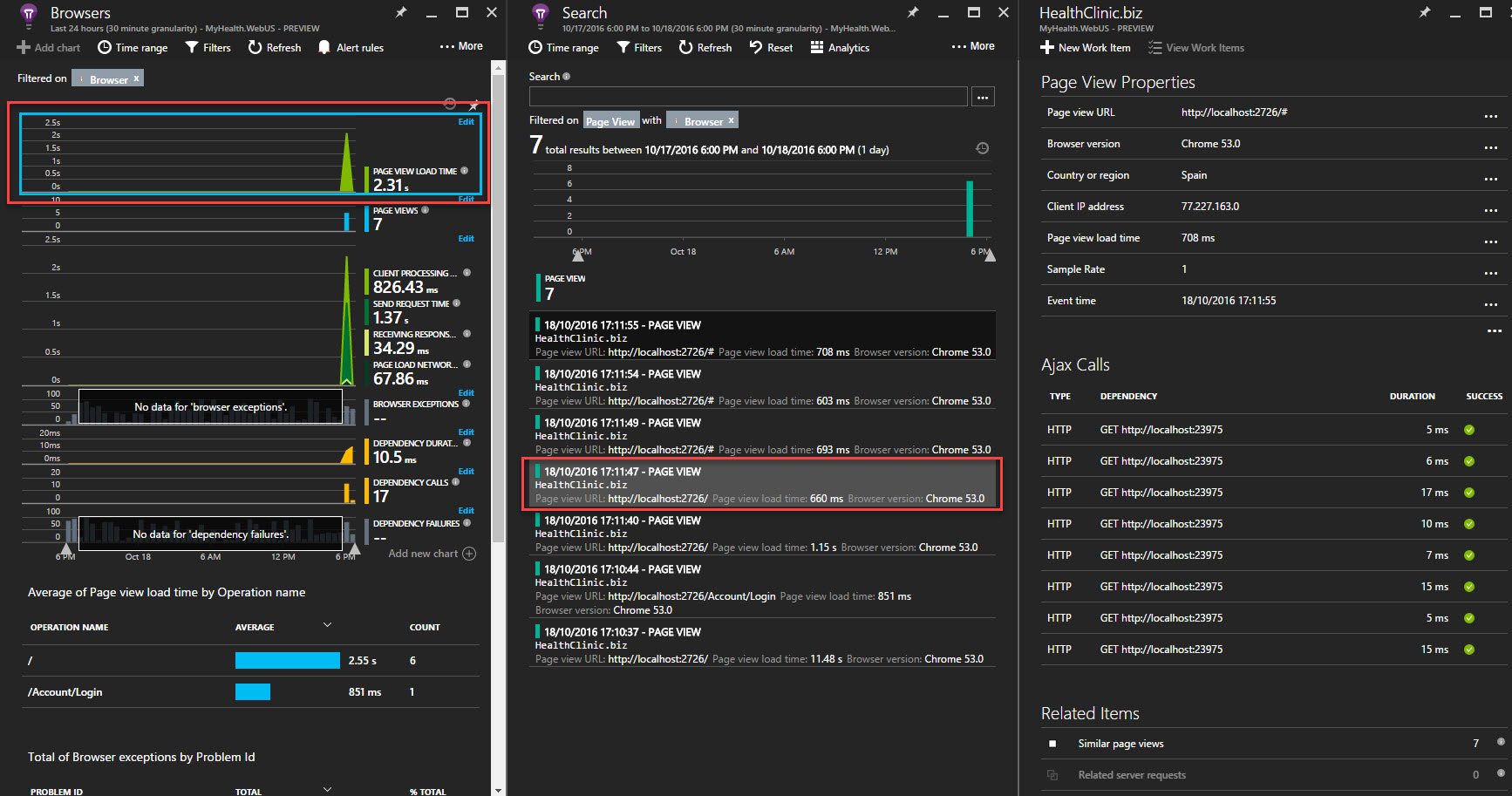Open the 17 ms HTTP Ajax call row
The width and height of the screenshot is (1512, 796).
[x=1276, y=493]
